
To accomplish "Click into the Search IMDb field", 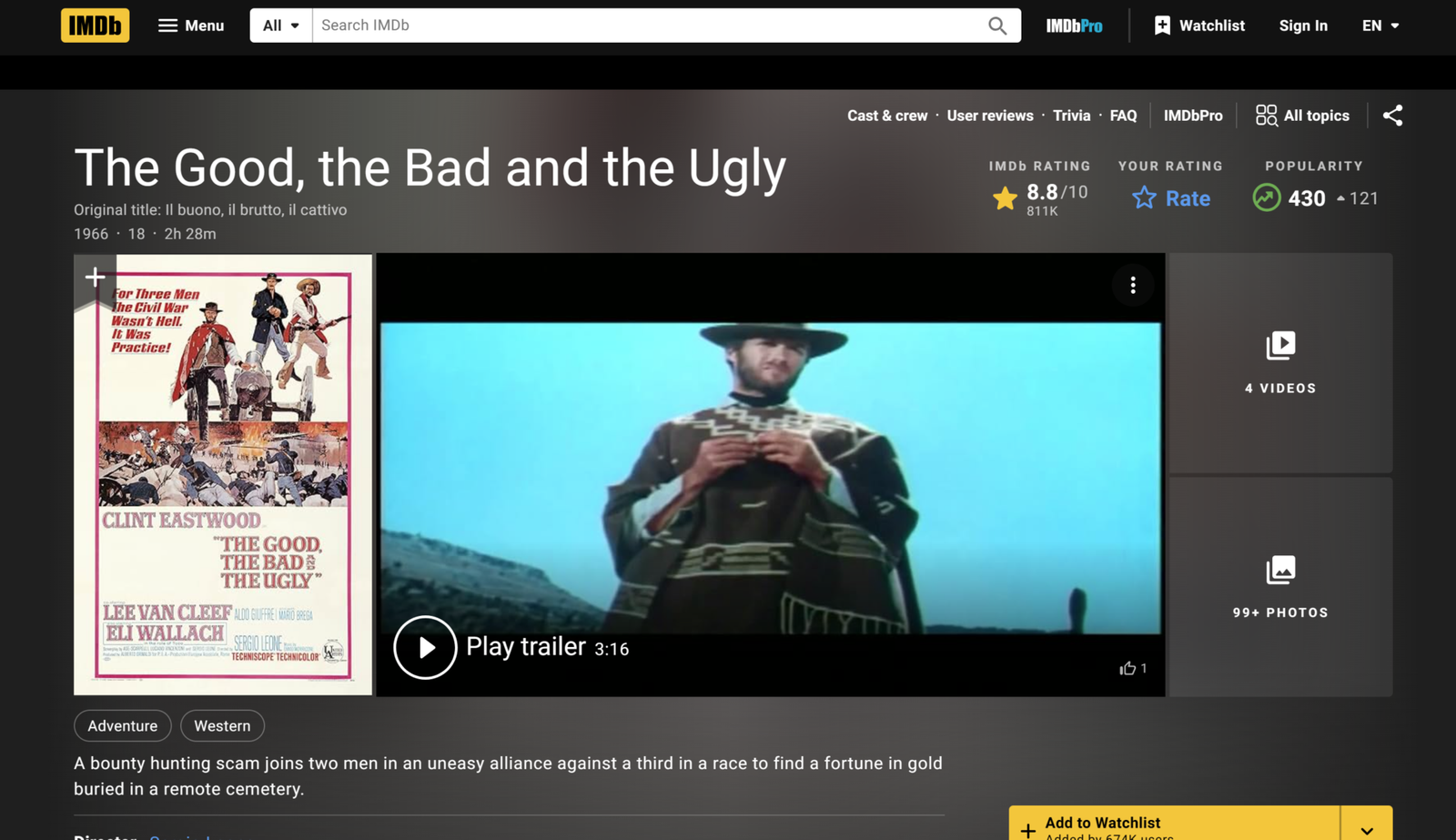I will click(646, 25).
